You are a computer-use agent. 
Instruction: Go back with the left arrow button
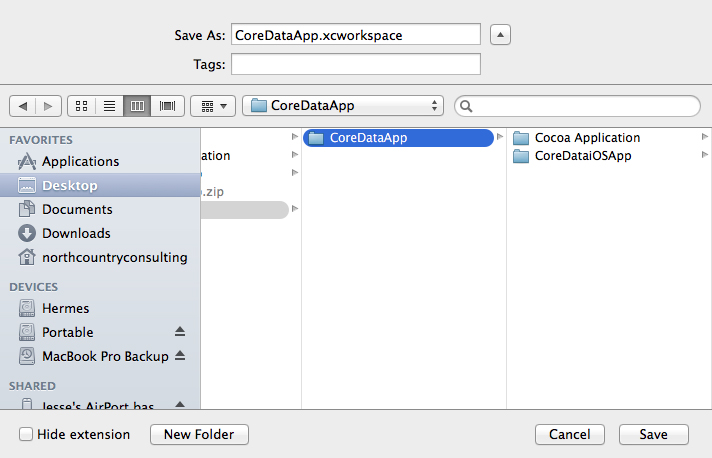coord(23,106)
